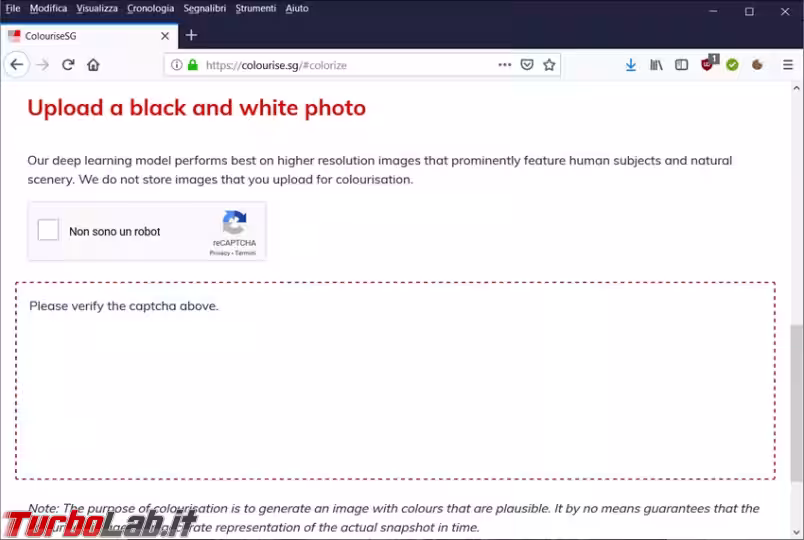Click the forward navigation arrow
Viewport: 804px width, 540px height.
pos(43,65)
